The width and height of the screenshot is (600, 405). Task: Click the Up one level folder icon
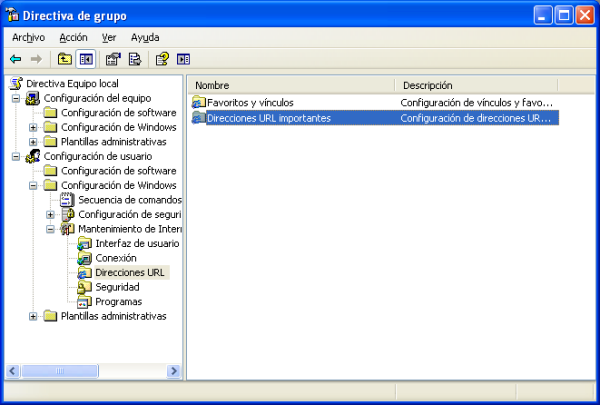(64, 59)
